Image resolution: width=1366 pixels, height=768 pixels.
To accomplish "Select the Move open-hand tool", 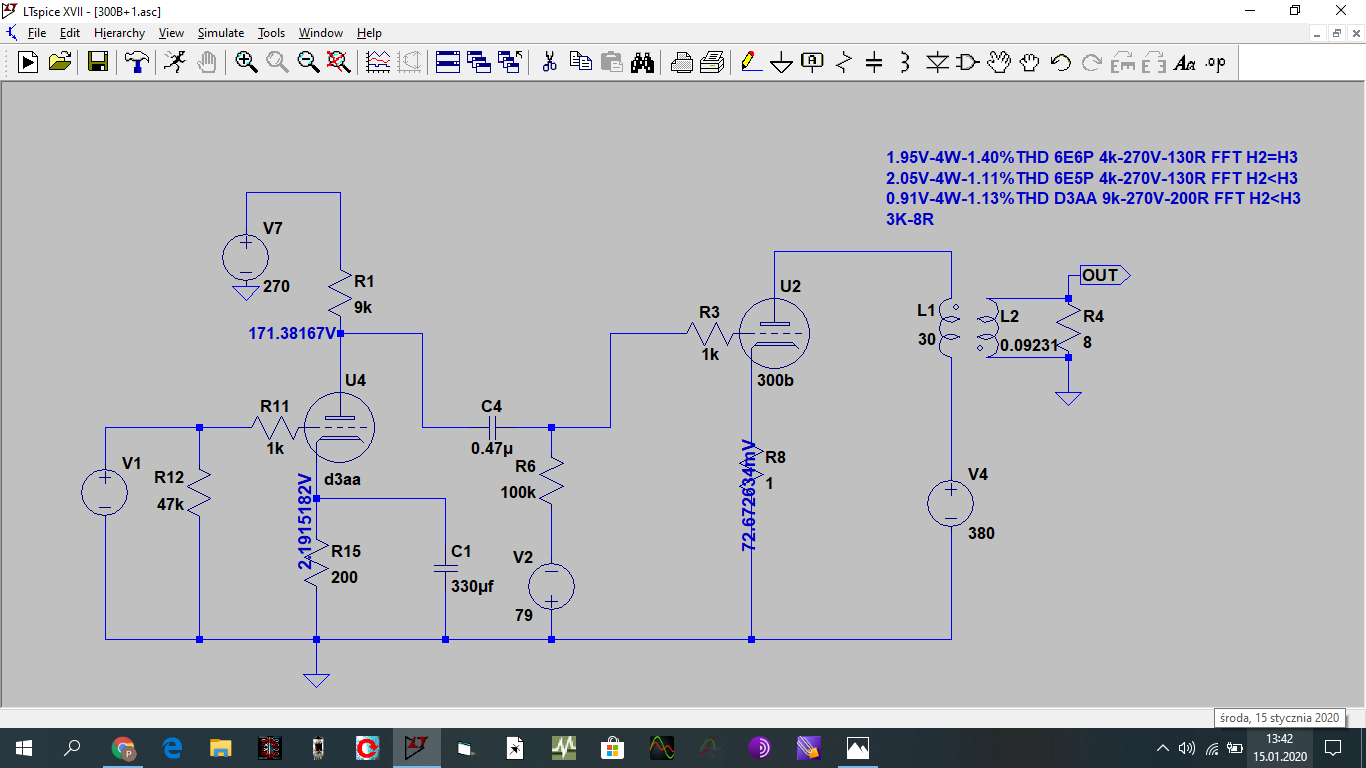I will tap(999, 62).
